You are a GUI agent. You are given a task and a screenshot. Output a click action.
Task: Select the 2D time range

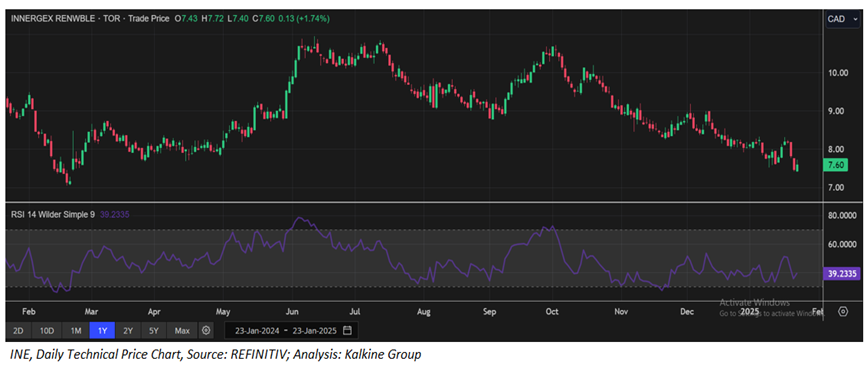[x=18, y=331]
